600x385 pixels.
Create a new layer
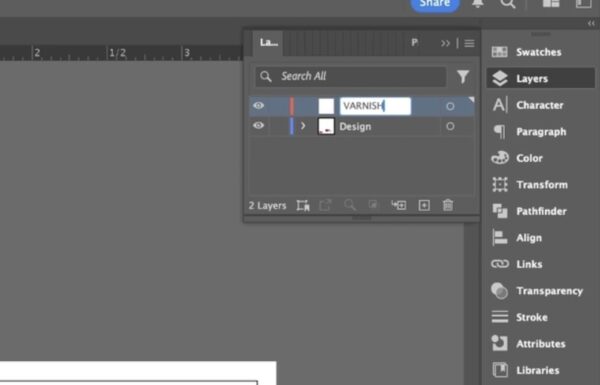424,205
